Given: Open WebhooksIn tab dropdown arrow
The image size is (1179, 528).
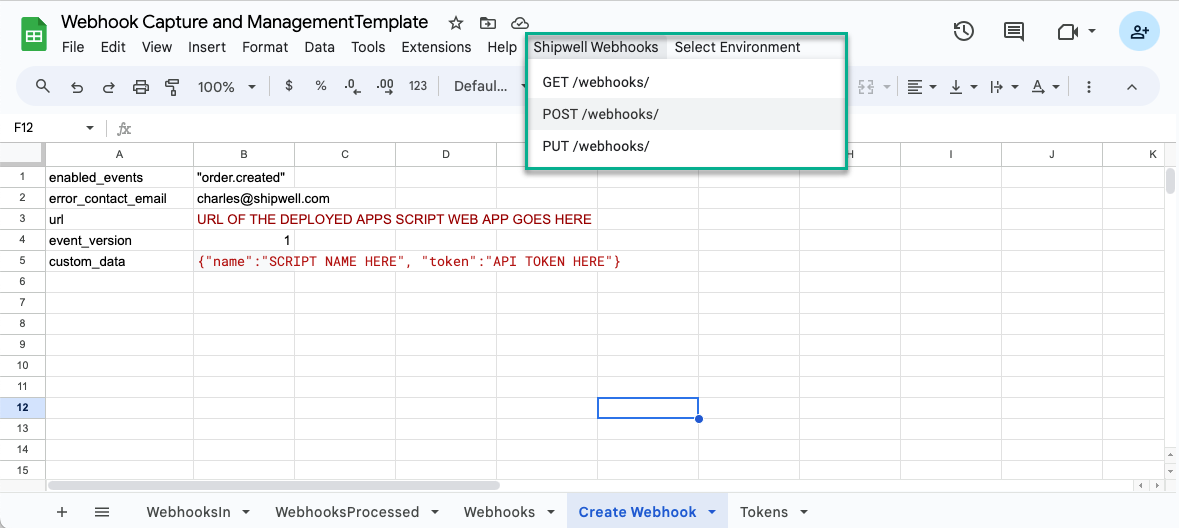Looking at the screenshot, I should [247, 512].
